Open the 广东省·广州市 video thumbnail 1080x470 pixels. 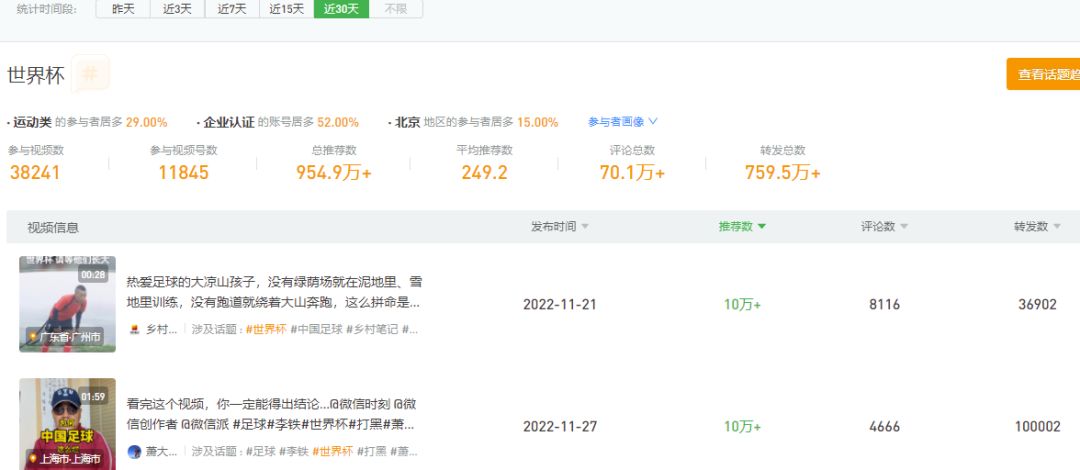68,304
